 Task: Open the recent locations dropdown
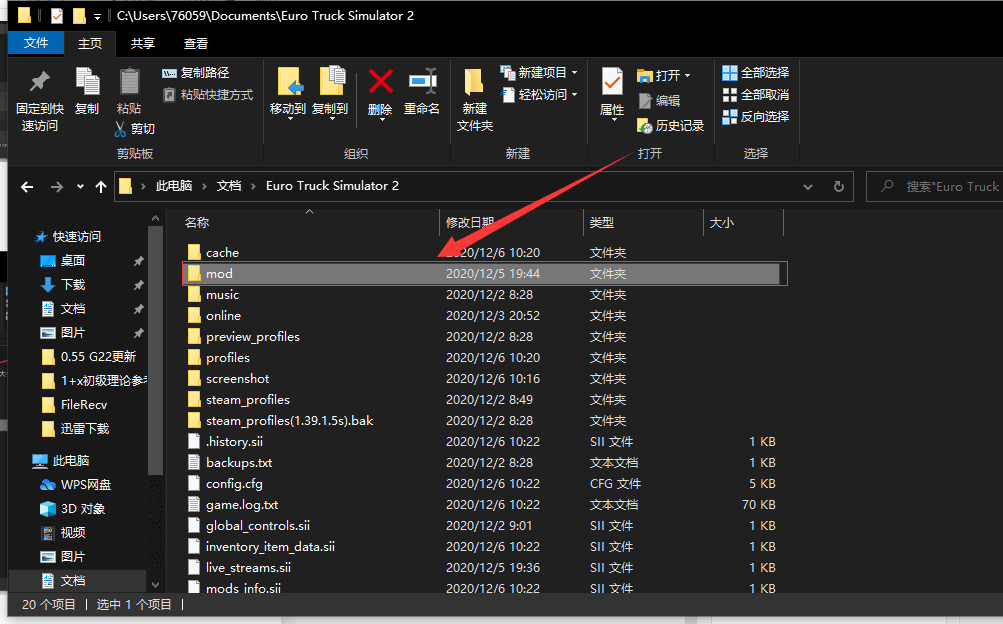(x=80, y=187)
